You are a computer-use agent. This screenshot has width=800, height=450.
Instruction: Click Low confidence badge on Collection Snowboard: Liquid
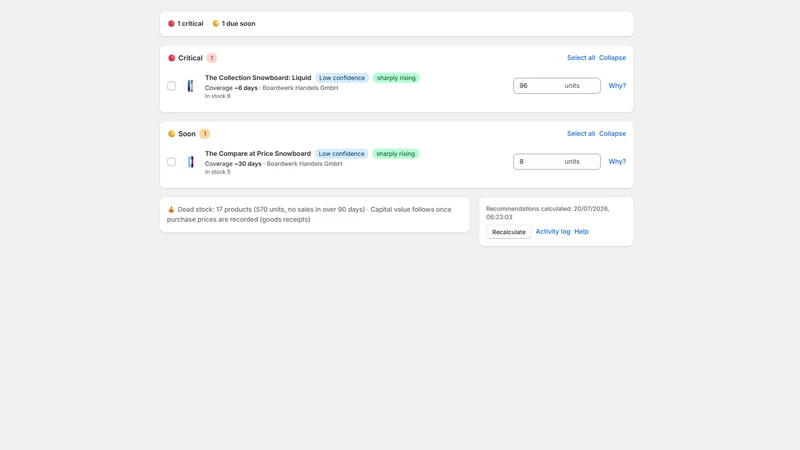coord(342,78)
